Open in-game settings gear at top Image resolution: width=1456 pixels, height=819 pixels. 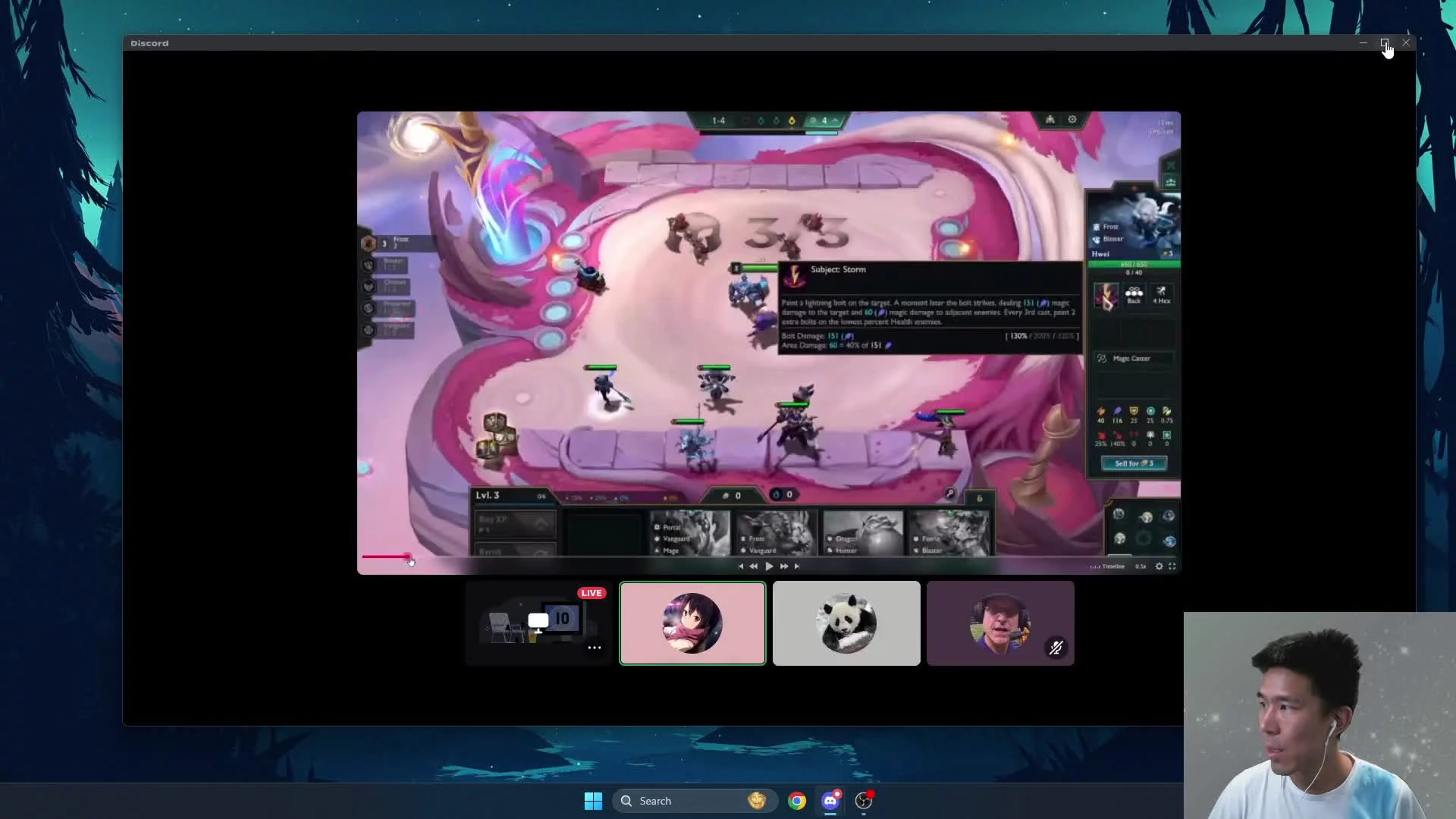click(x=1072, y=119)
